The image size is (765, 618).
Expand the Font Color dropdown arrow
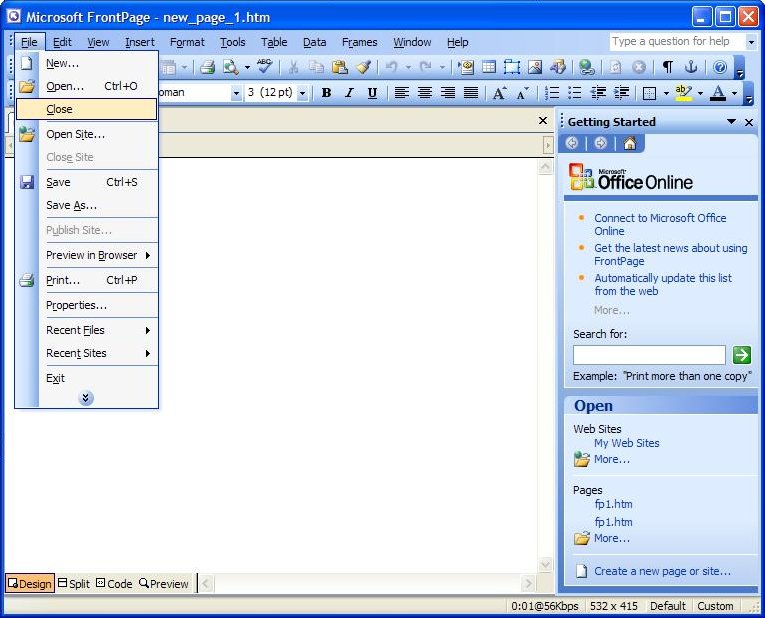pos(734,93)
